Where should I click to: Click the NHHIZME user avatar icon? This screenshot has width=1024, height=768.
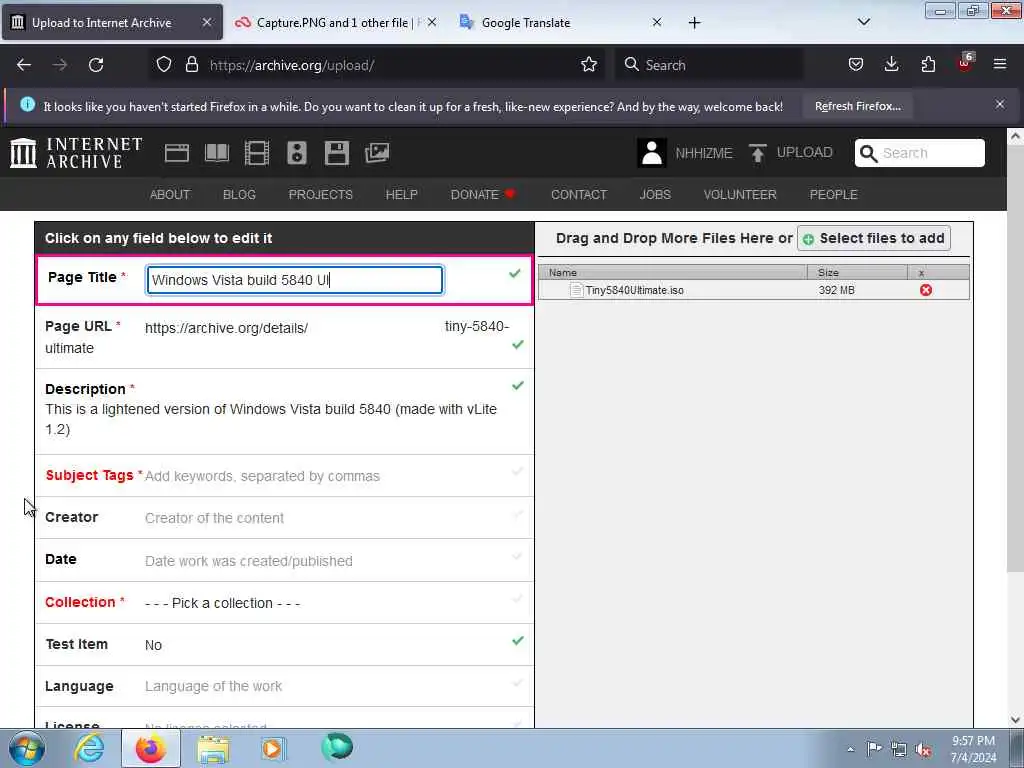651,153
